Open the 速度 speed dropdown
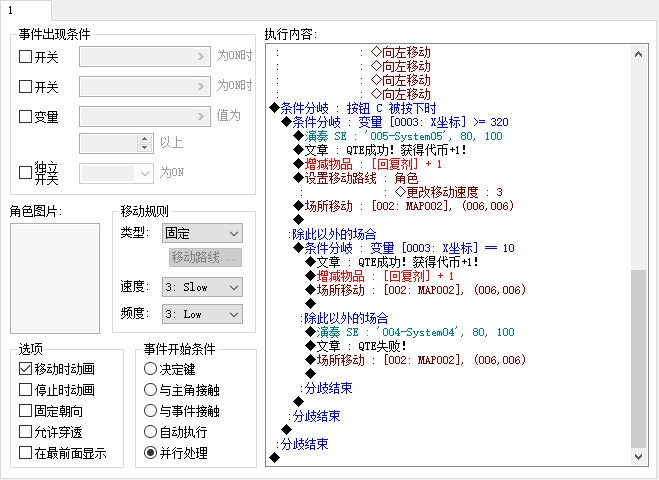 coord(202,287)
